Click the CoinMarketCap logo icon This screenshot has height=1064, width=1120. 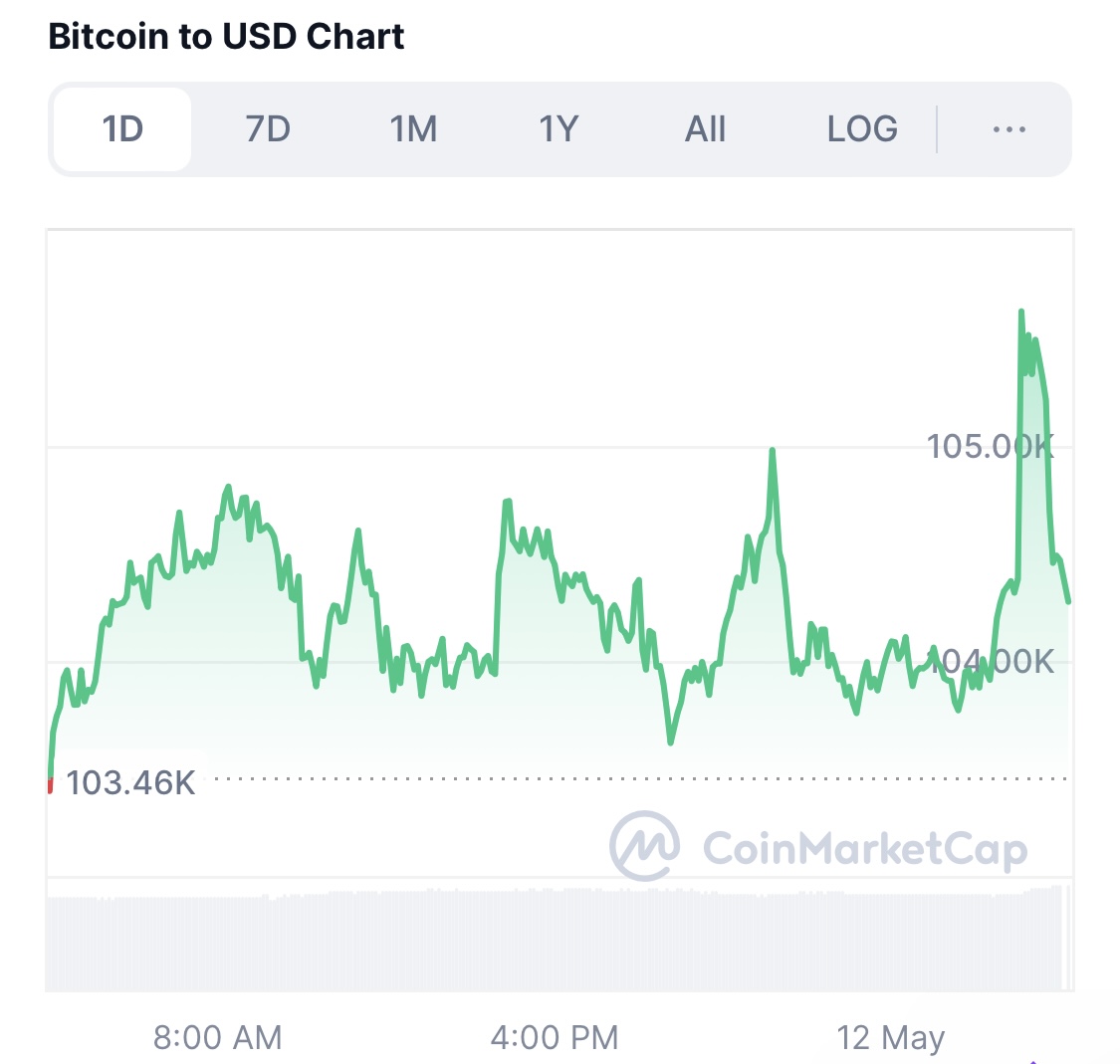point(644,845)
